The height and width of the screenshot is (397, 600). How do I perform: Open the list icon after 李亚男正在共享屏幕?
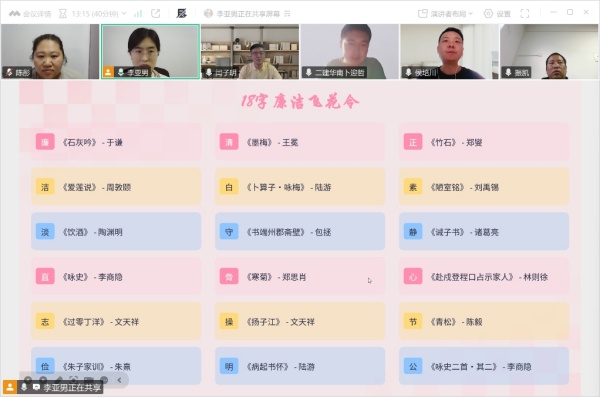click(x=287, y=14)
